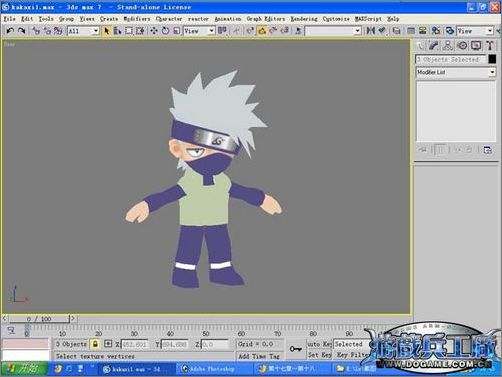Open the Rendering menu
This screenshot has width=502, height=377.
point(304,19)
